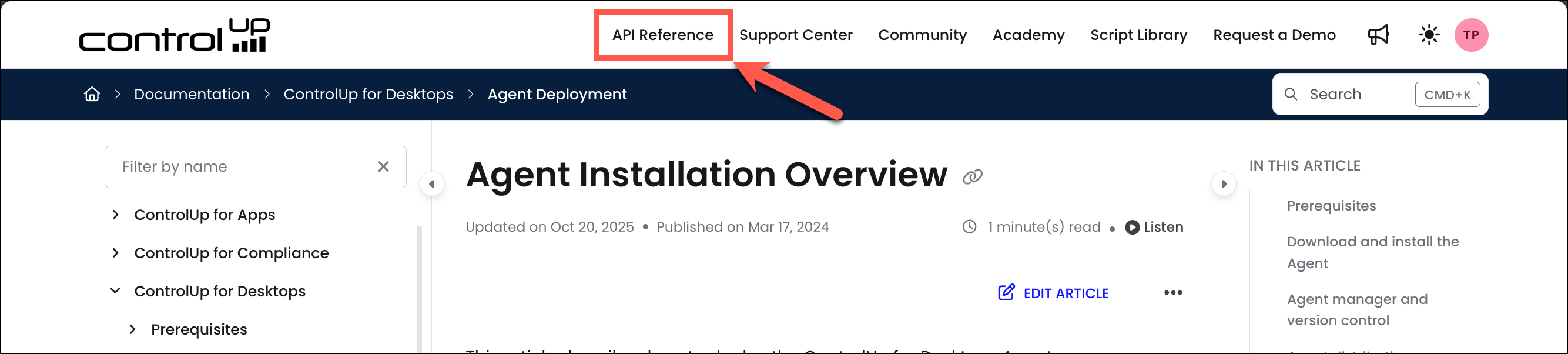Open API Reference in top navigation
The height and width of the screenshot is (354, 1568).
coord(663,35)
